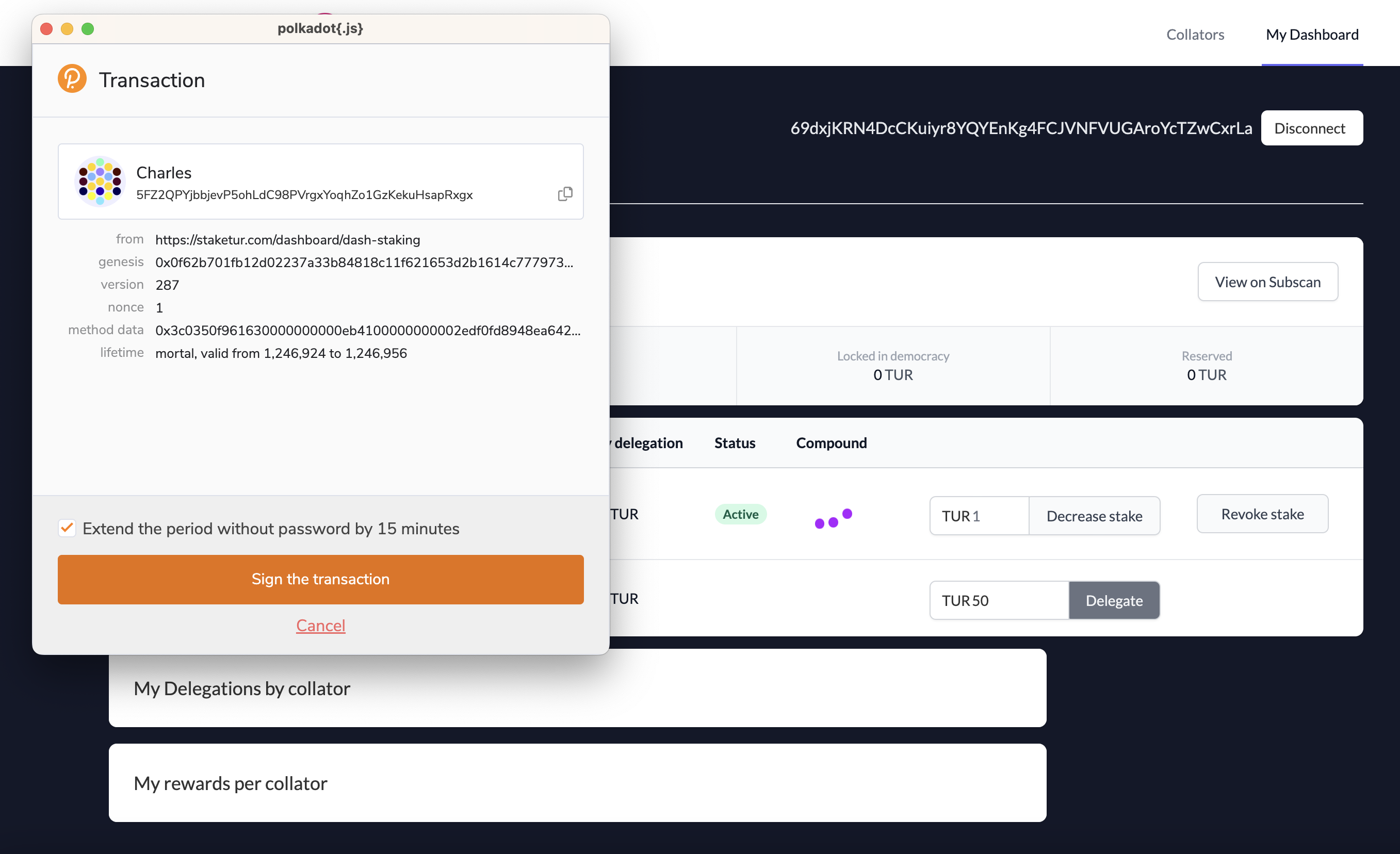Image resolution: width=1400 pixels, height=854 pixels.
Task: Switch to My Dashboard tab
Action: [1312, 34]
